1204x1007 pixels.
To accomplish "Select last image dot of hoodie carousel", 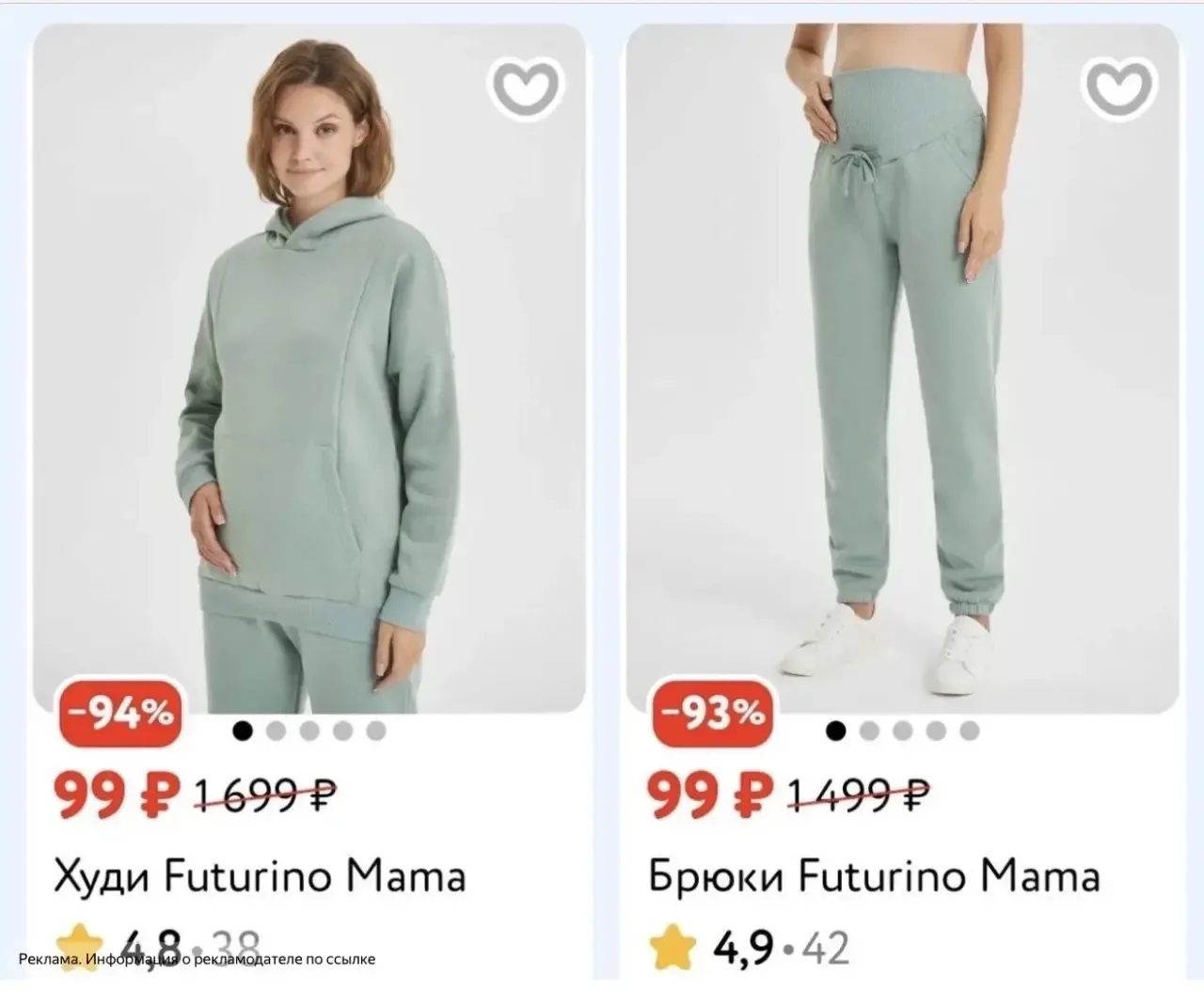I will point(376,731).
